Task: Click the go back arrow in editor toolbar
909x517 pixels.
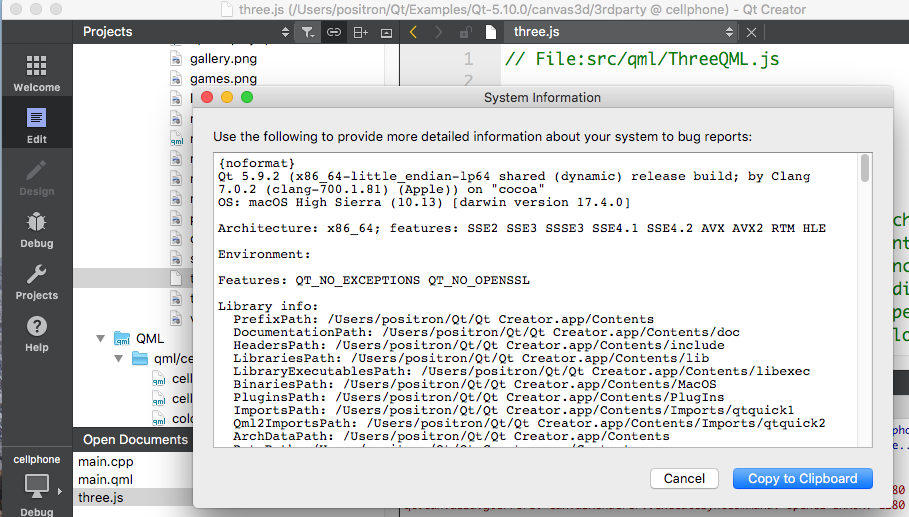Action: [x=414, y=32]
